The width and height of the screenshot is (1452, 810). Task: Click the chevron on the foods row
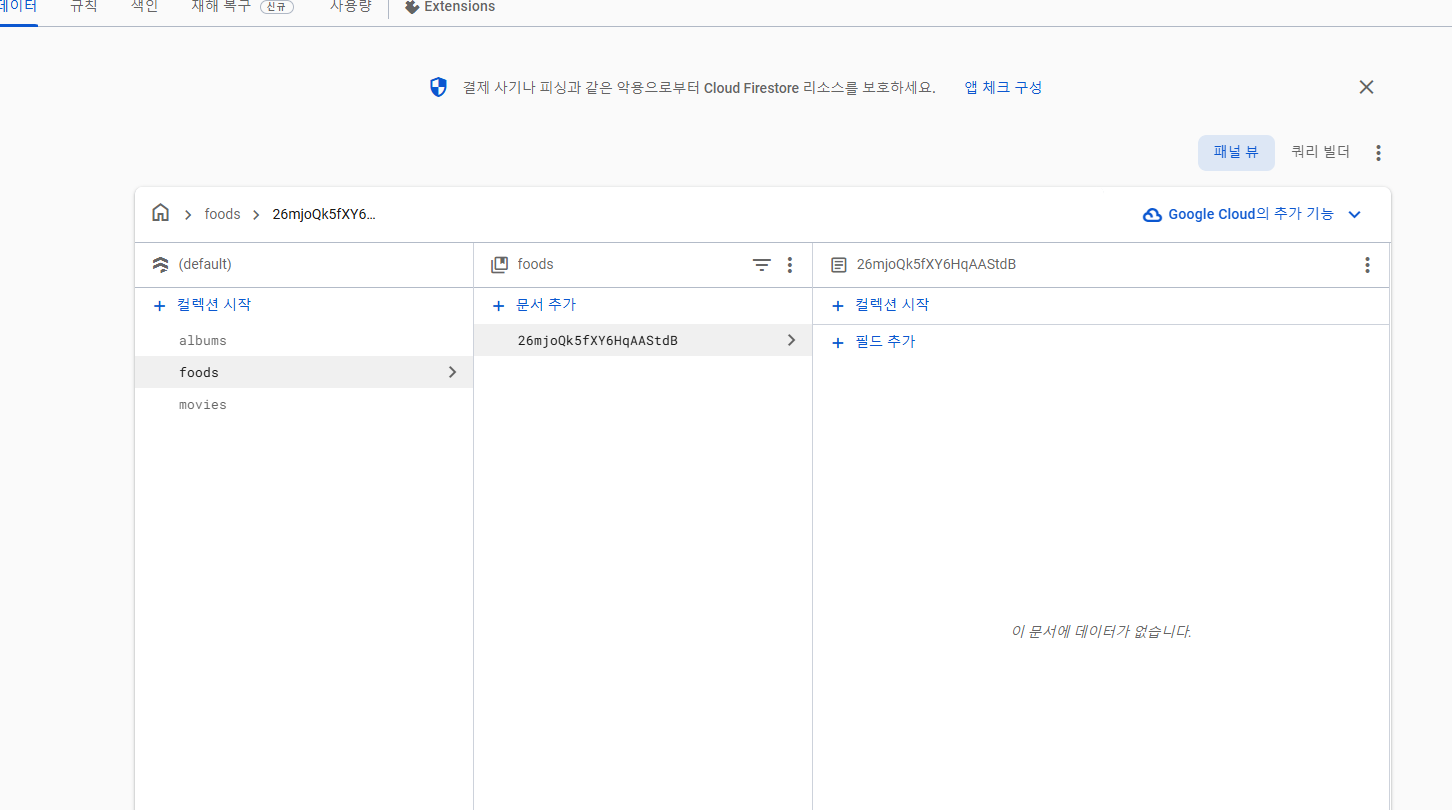(x=452, y=372)
